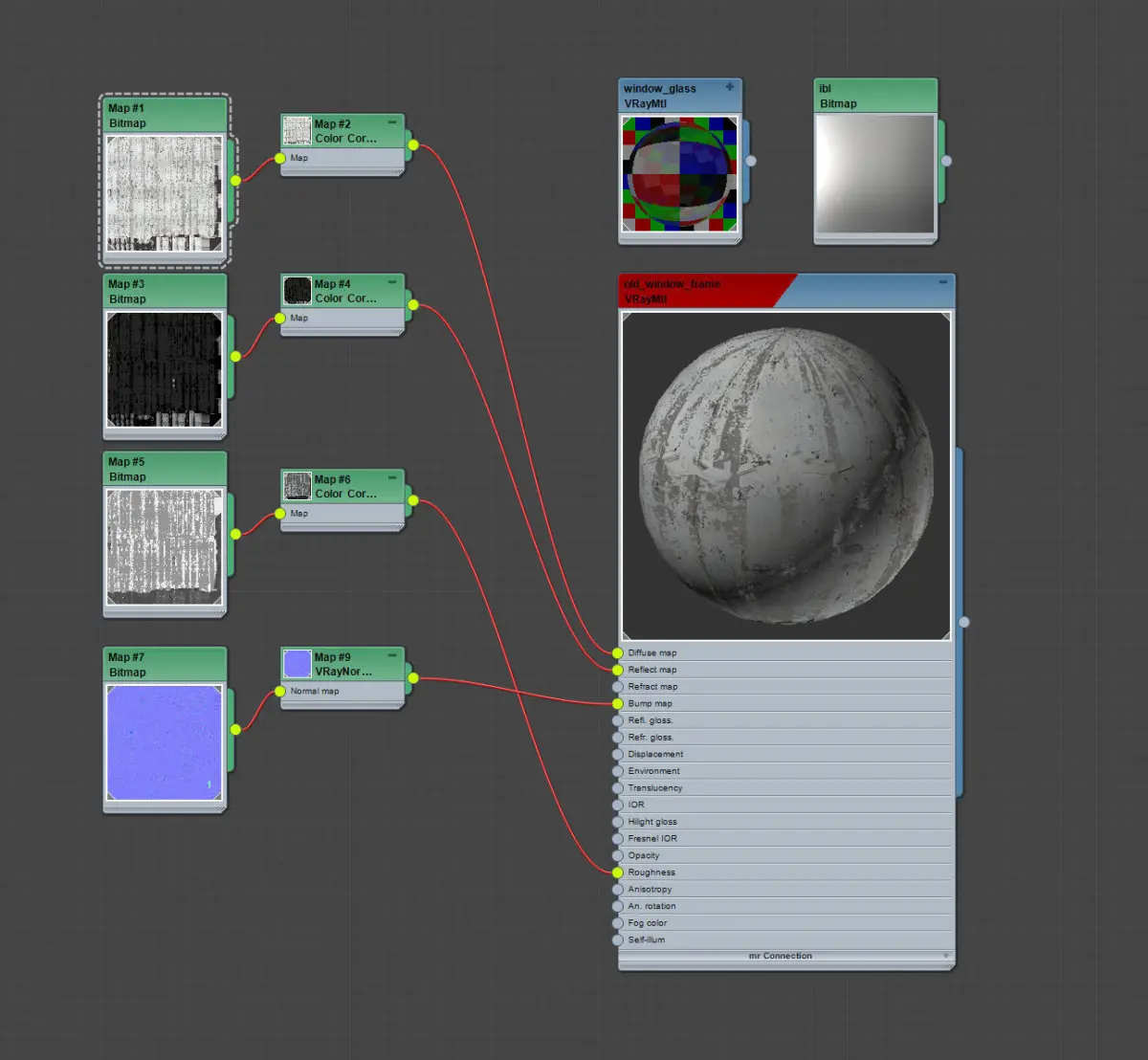Click small blue thumbnail in Map #9 header
The width and height of the screenshot is (1148, 1060).
pyautogui.click(x=298, y=664)
